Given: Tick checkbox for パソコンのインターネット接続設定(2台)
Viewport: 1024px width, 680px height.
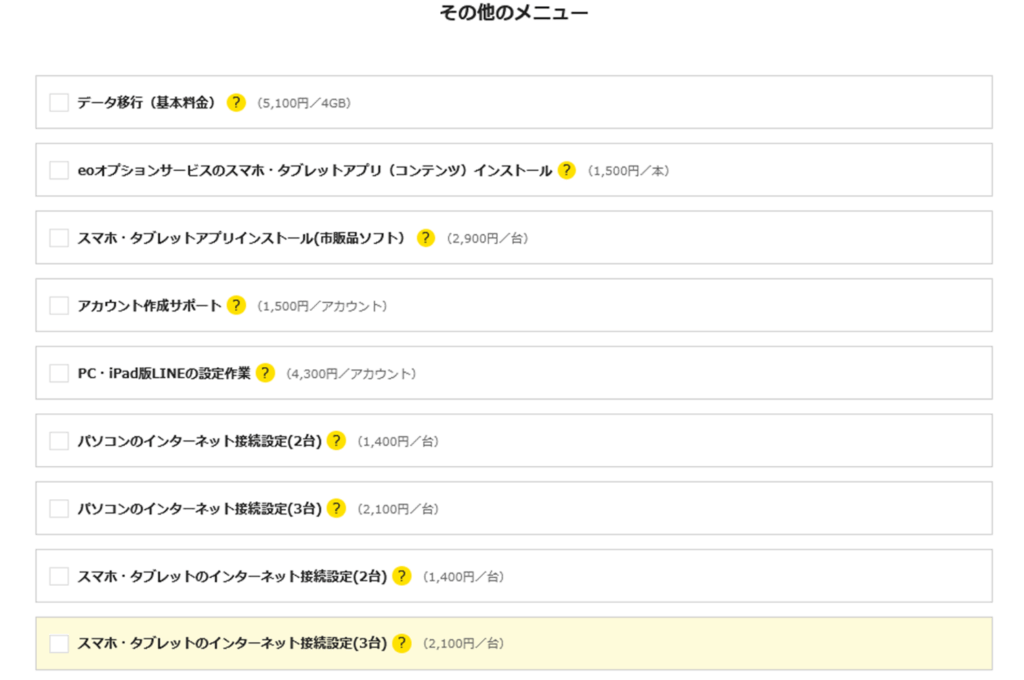Looking at the screenshot, I should click(x=59, y=441).
